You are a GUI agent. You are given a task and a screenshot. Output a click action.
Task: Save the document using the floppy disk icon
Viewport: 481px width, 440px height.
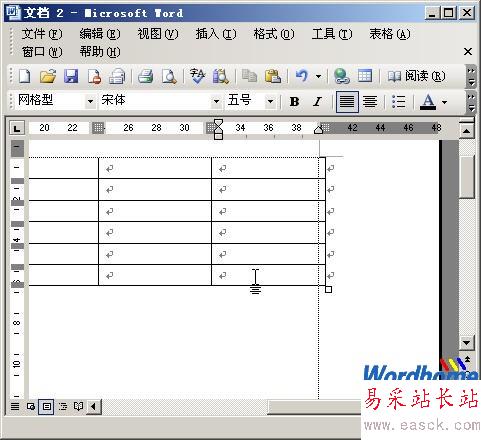click(71, 76)
